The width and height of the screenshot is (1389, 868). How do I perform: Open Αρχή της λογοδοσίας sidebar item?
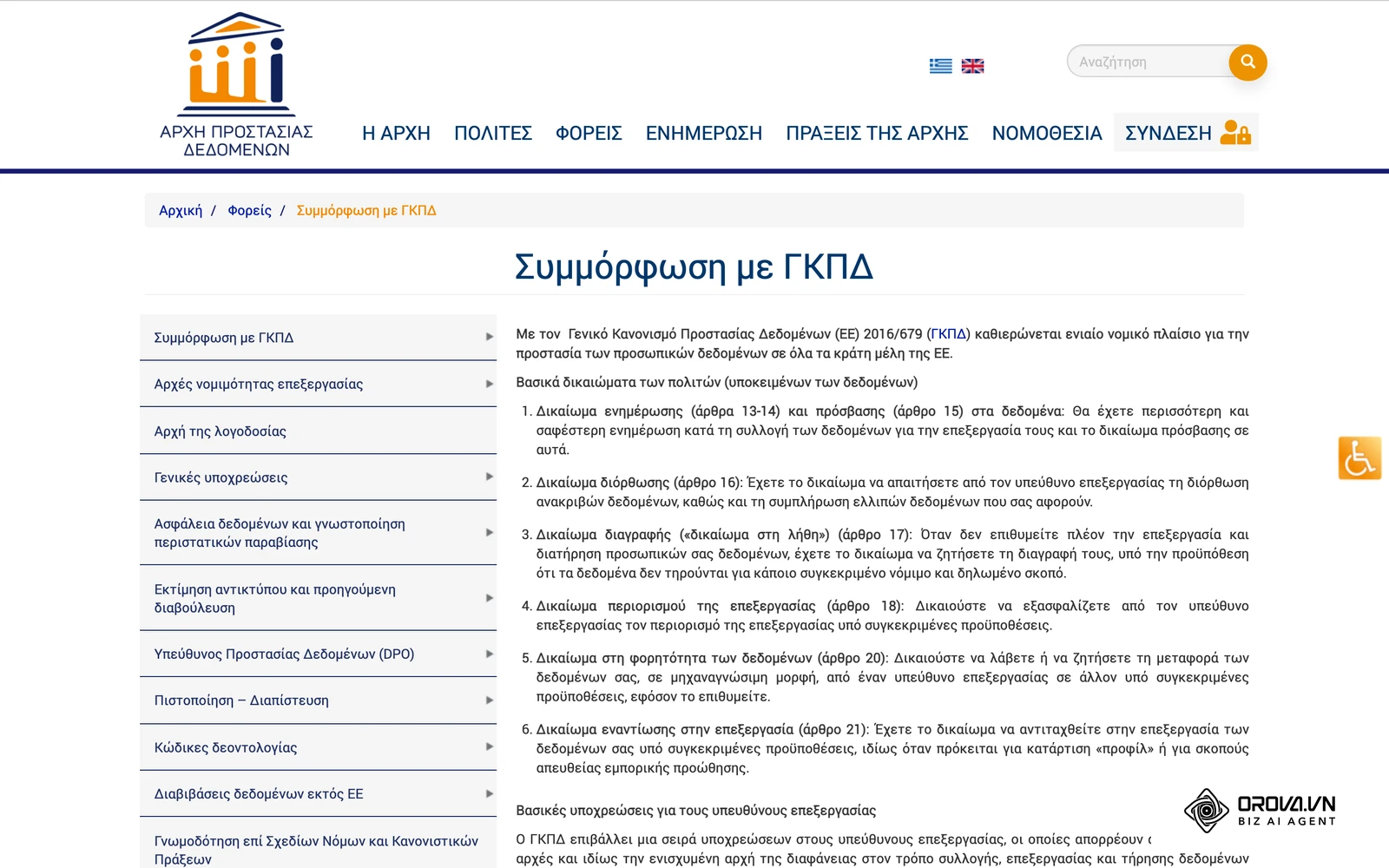[x=318, y=431]
